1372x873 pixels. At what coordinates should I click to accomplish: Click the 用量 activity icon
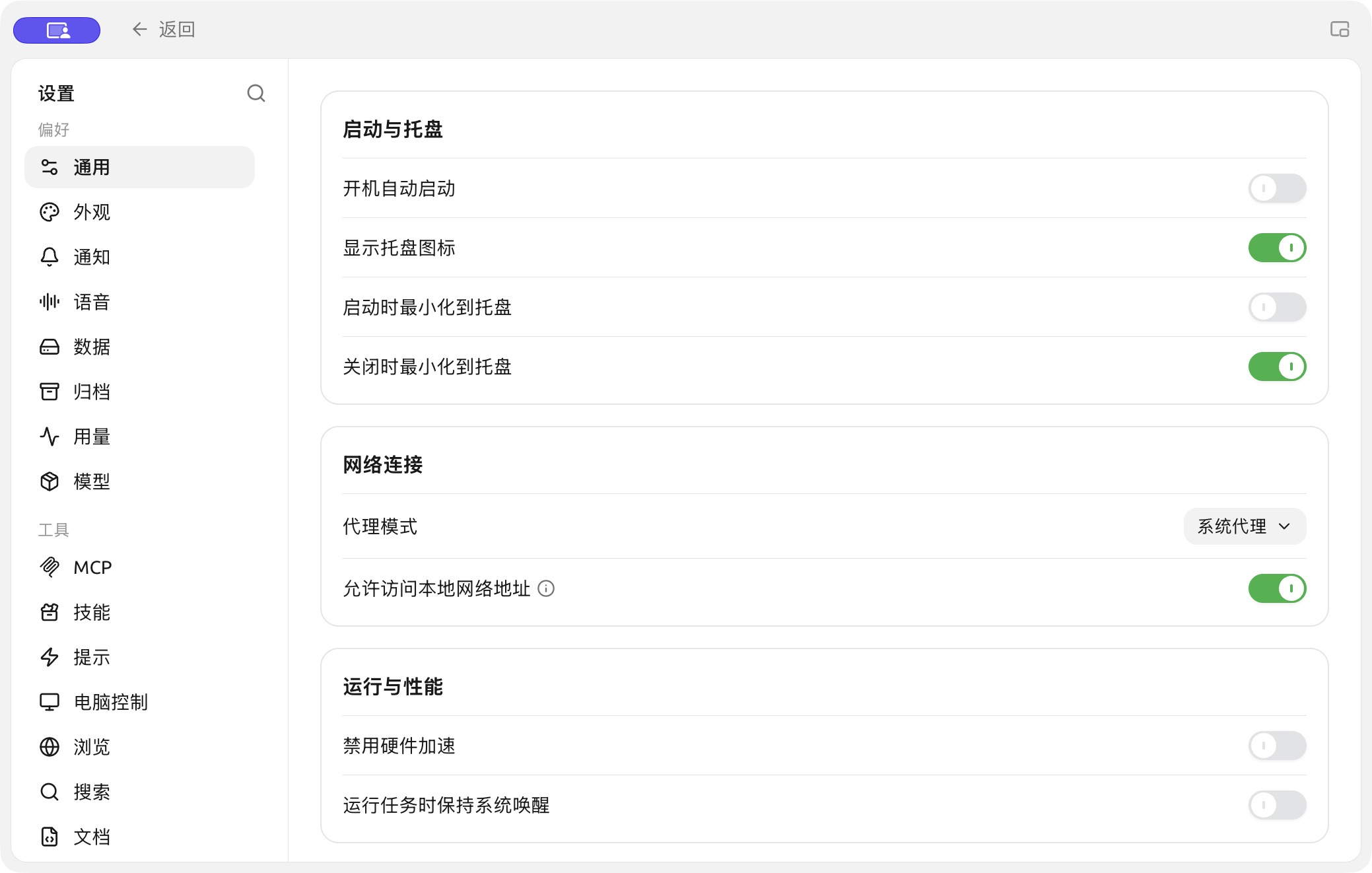50,436
